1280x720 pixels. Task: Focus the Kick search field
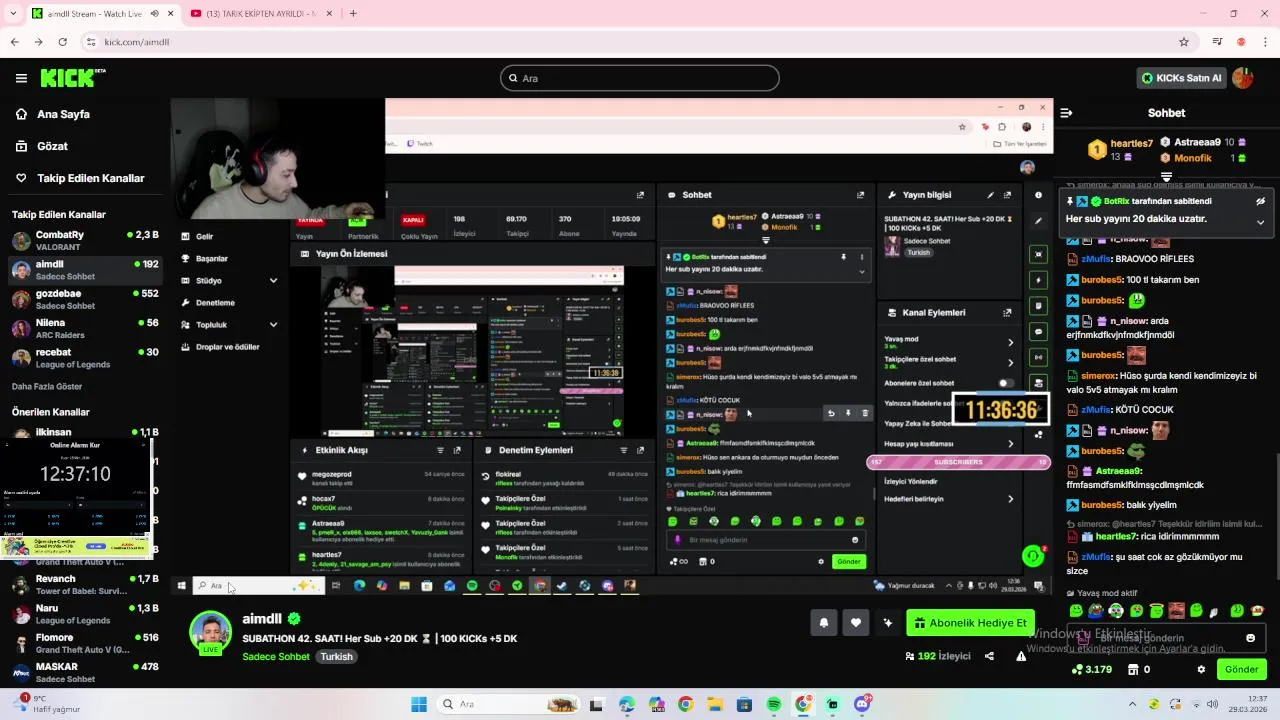click(640, 78)
